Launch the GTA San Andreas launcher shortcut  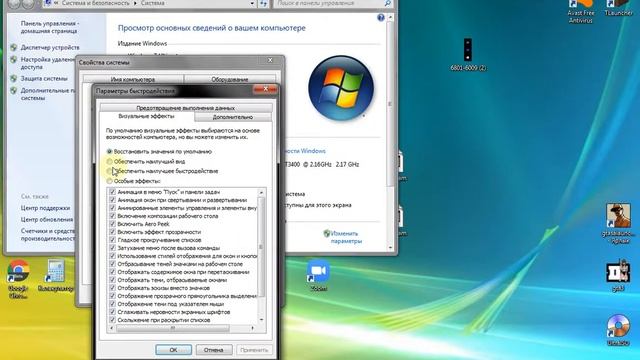point(618,223)
